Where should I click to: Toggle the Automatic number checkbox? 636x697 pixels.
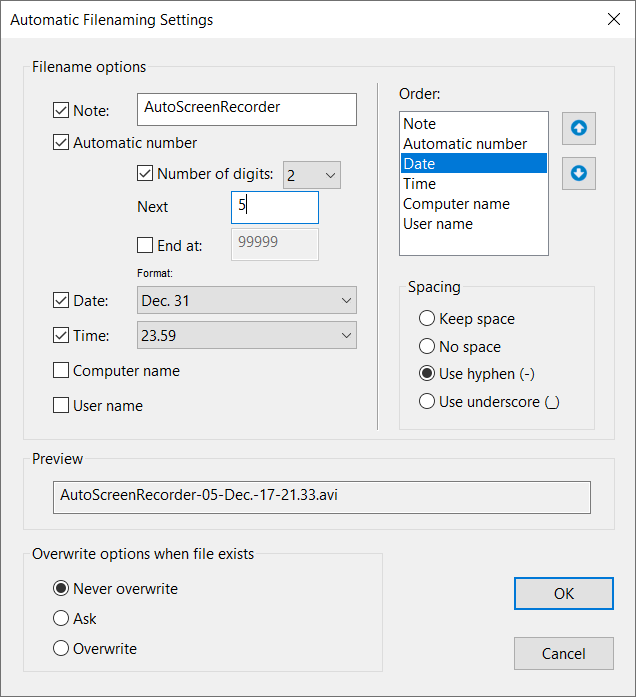pos(62,143)
